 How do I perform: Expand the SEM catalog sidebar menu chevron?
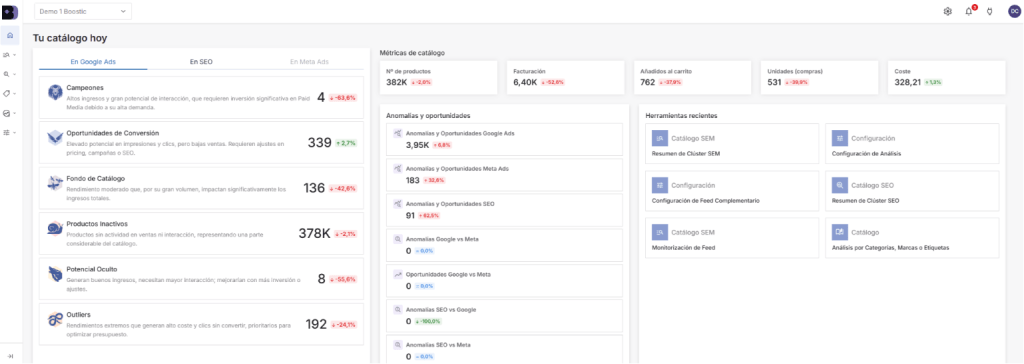pyautogui.click(x=14, y=56)
